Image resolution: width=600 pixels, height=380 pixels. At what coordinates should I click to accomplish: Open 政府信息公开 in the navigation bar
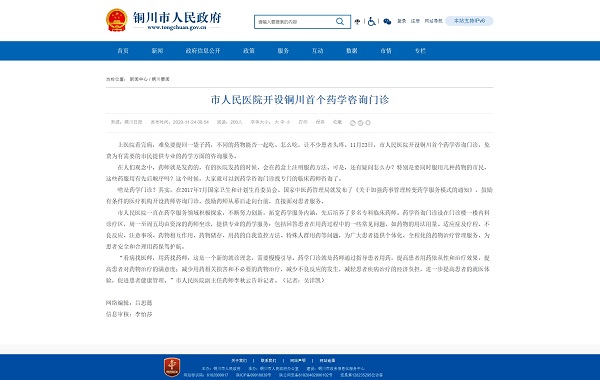pos(203,51)
